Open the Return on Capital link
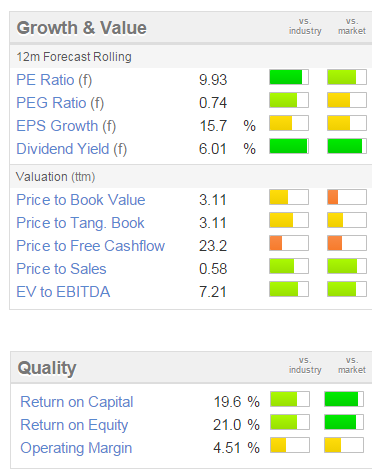372x475 pixels. coord(77,402)
